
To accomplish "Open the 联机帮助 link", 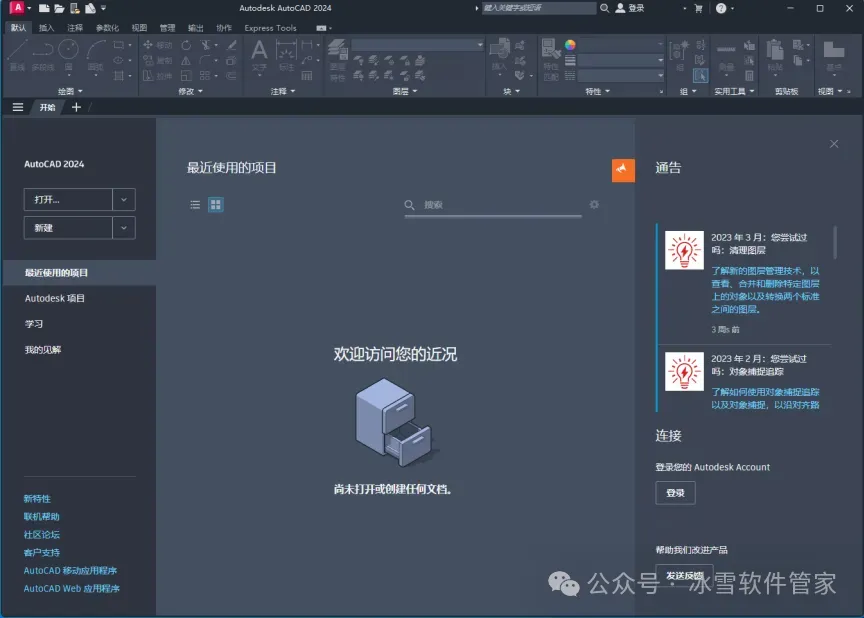I will click(41, 517).
